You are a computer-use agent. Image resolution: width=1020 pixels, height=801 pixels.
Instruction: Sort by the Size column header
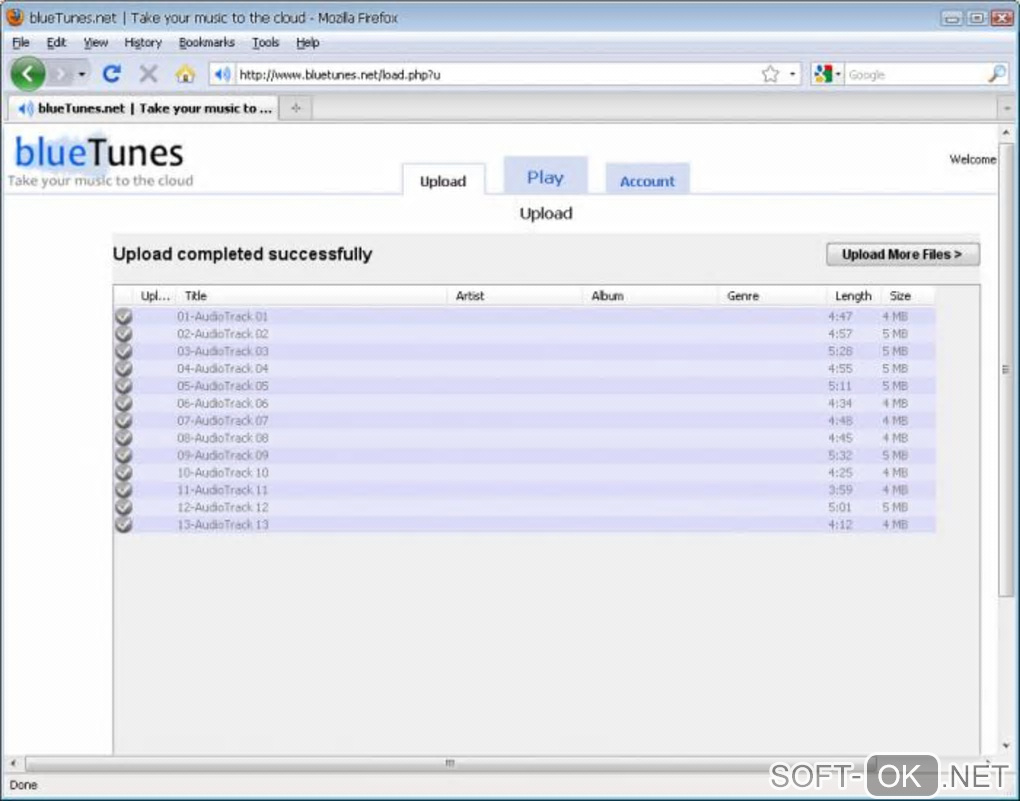click(907, 295)
